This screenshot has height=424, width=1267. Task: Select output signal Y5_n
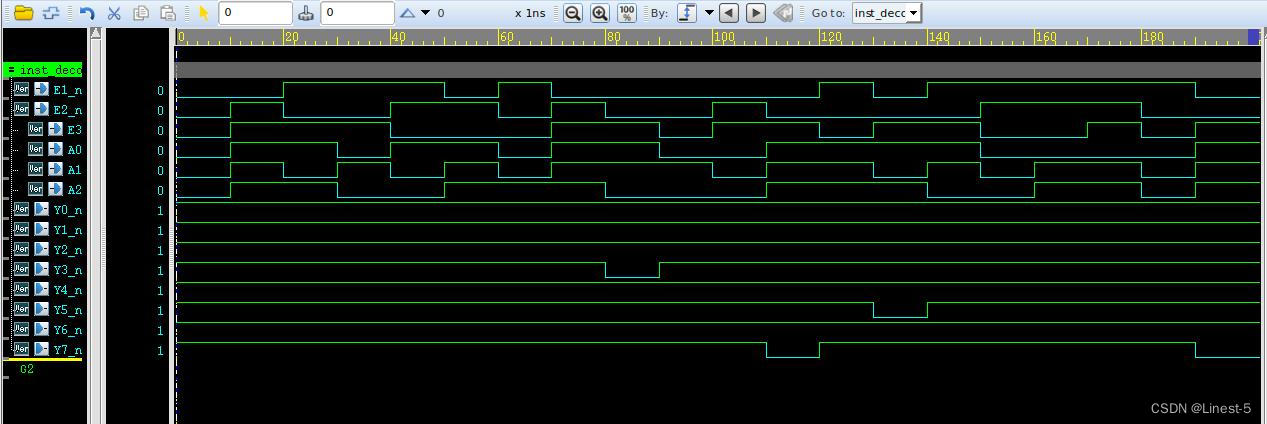tap(67, 310)
